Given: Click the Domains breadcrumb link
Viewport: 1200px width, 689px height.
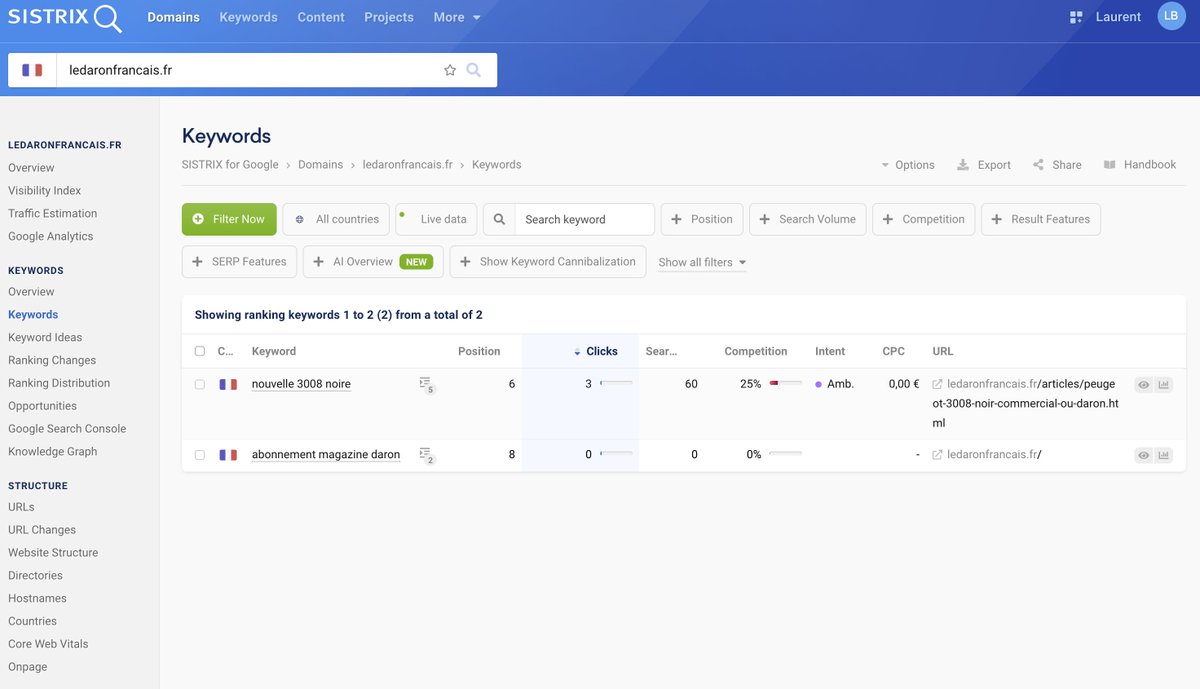Looking at the screenshot, I should coord(320,165).
